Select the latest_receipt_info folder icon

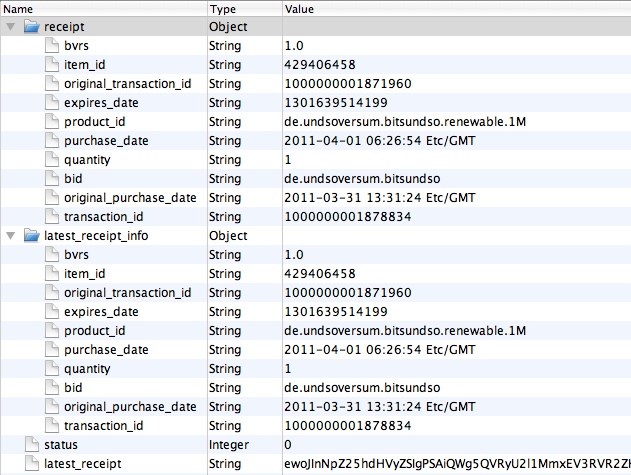[32, 235]
